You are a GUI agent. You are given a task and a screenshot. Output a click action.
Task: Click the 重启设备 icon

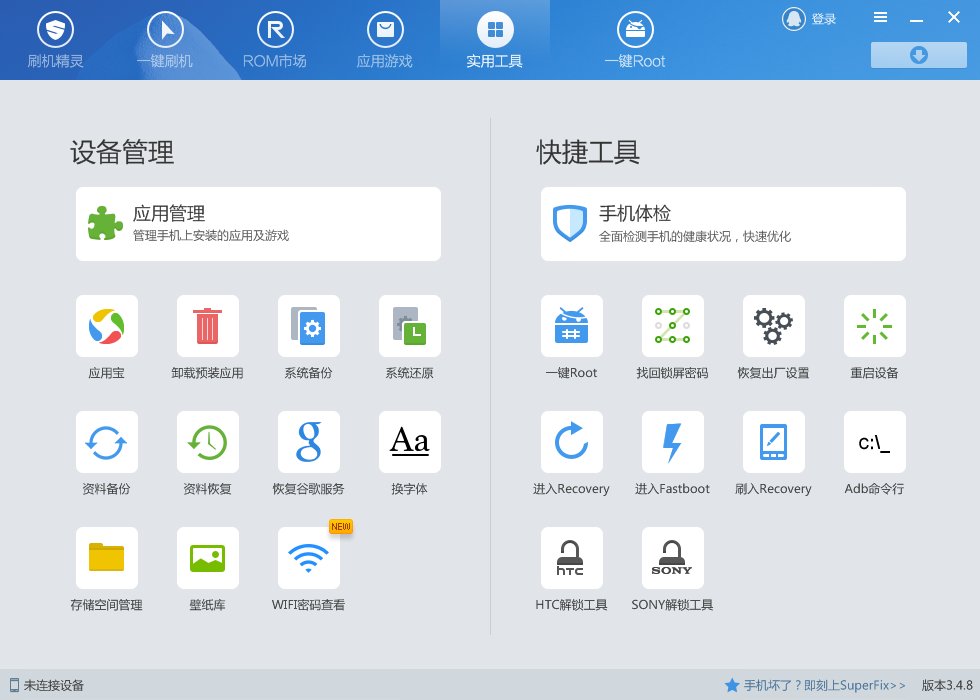tap(874, 326)
